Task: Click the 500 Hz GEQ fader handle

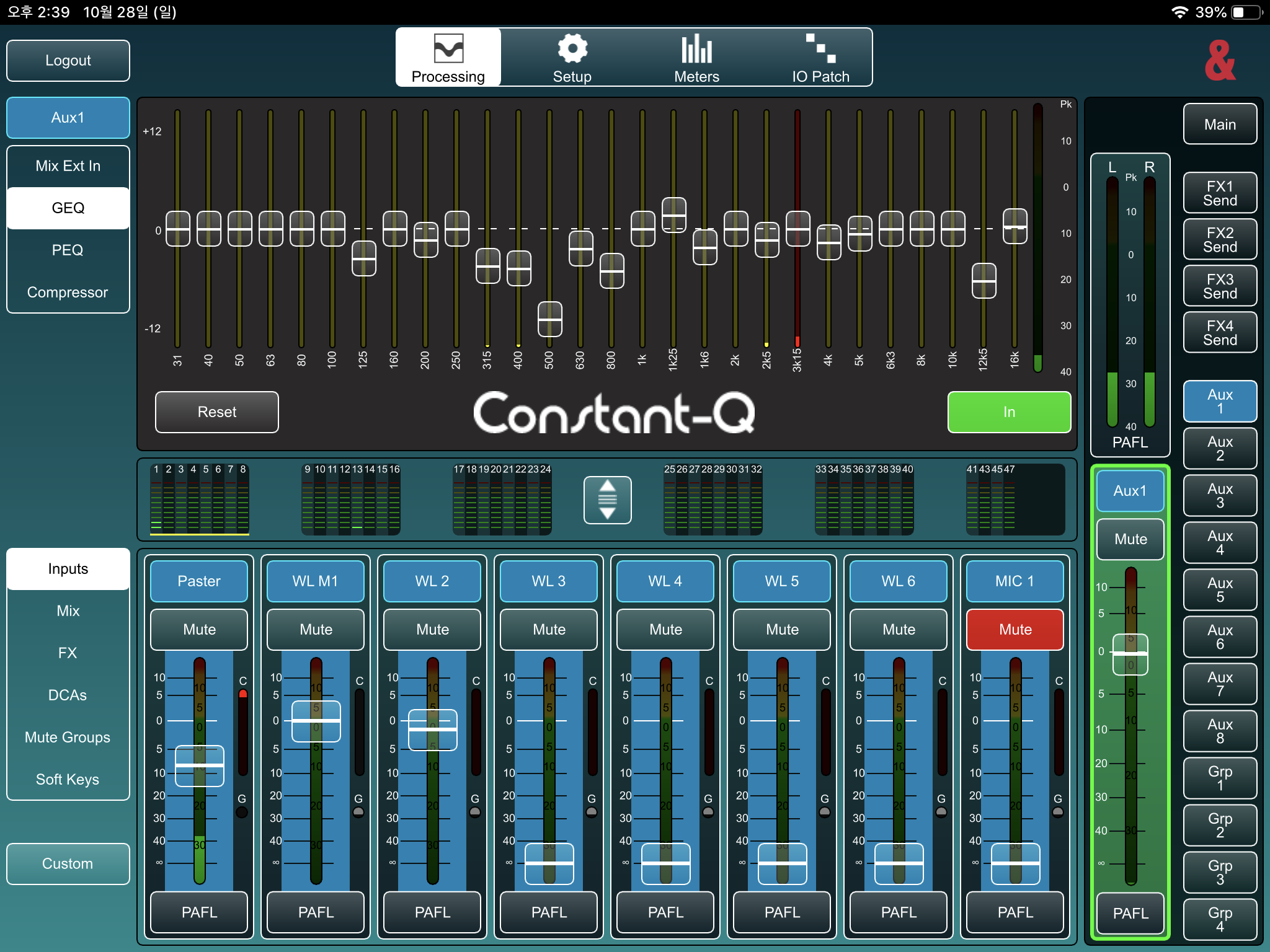Action: (x=549, y=319)
